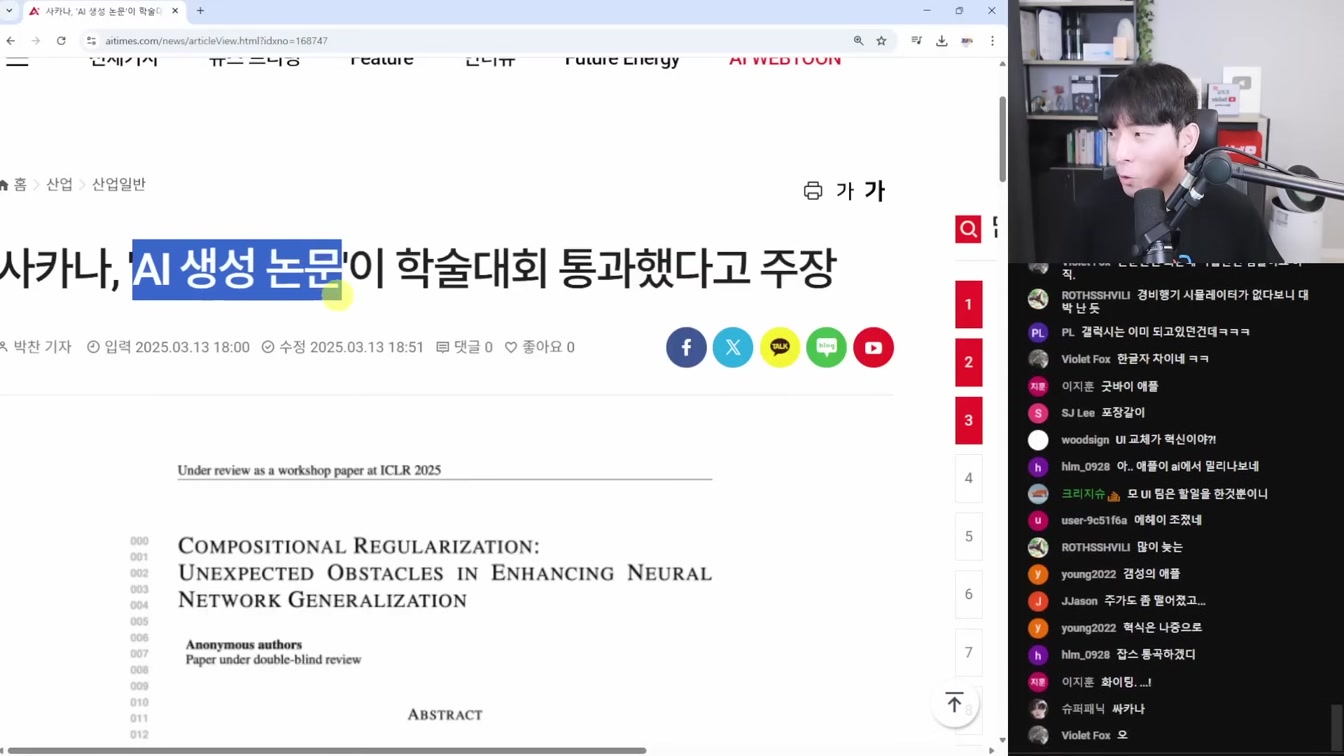Image resolution: width=1344 pixels, height=756 pixels.
Task: Open the browser profile avatar
Action: pos(967,41)
